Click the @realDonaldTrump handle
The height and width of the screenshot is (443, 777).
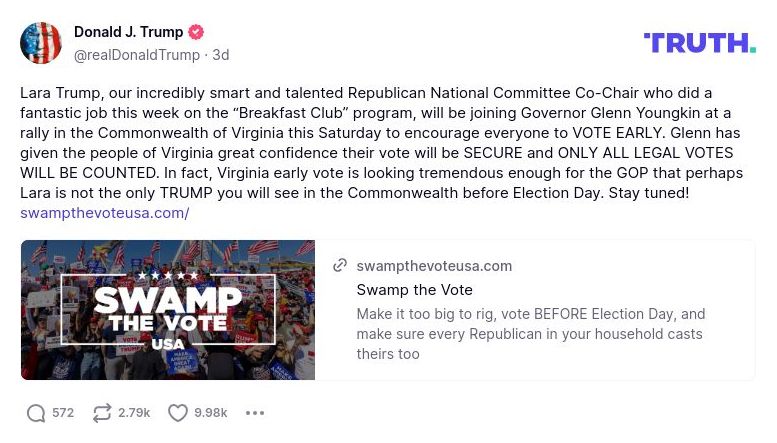137,55
